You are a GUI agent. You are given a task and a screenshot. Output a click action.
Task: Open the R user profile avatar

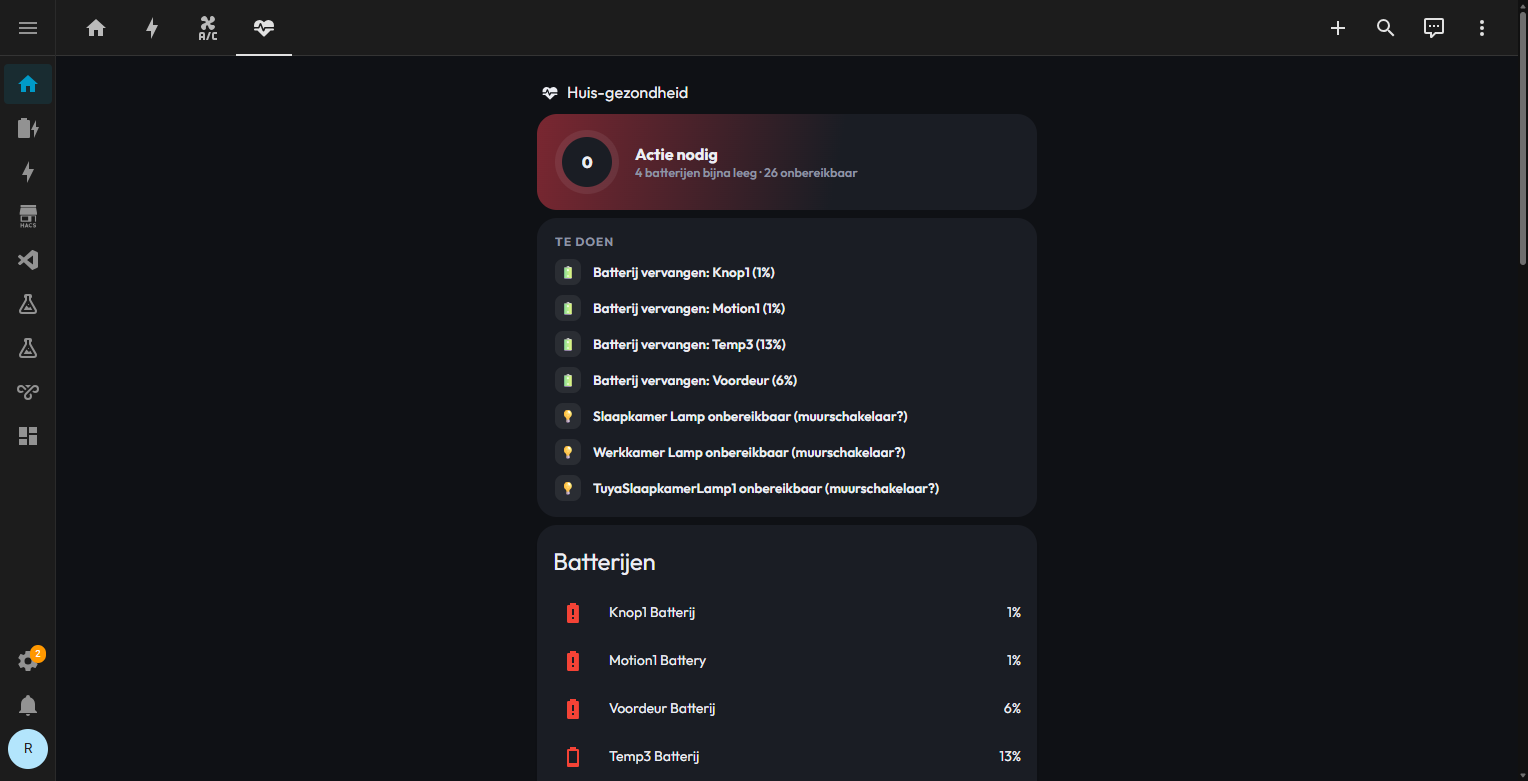[28, 748]
